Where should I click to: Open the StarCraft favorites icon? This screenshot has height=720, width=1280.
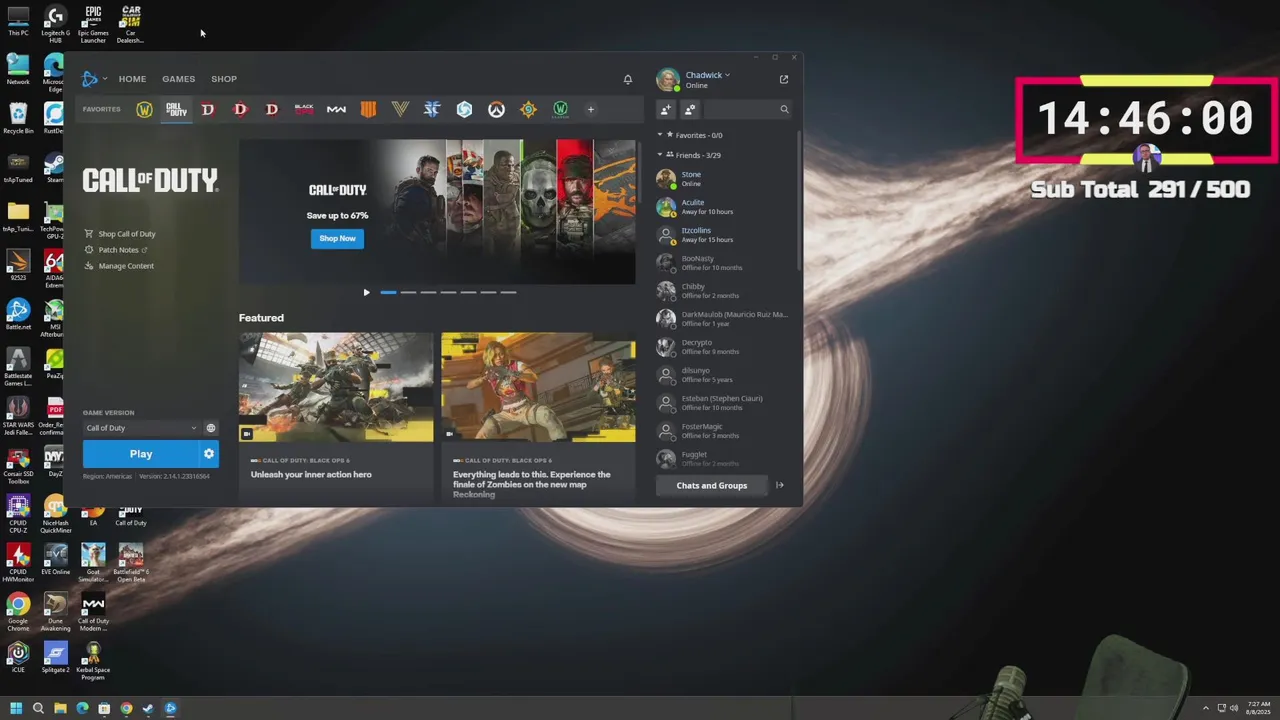coord(432,110)
